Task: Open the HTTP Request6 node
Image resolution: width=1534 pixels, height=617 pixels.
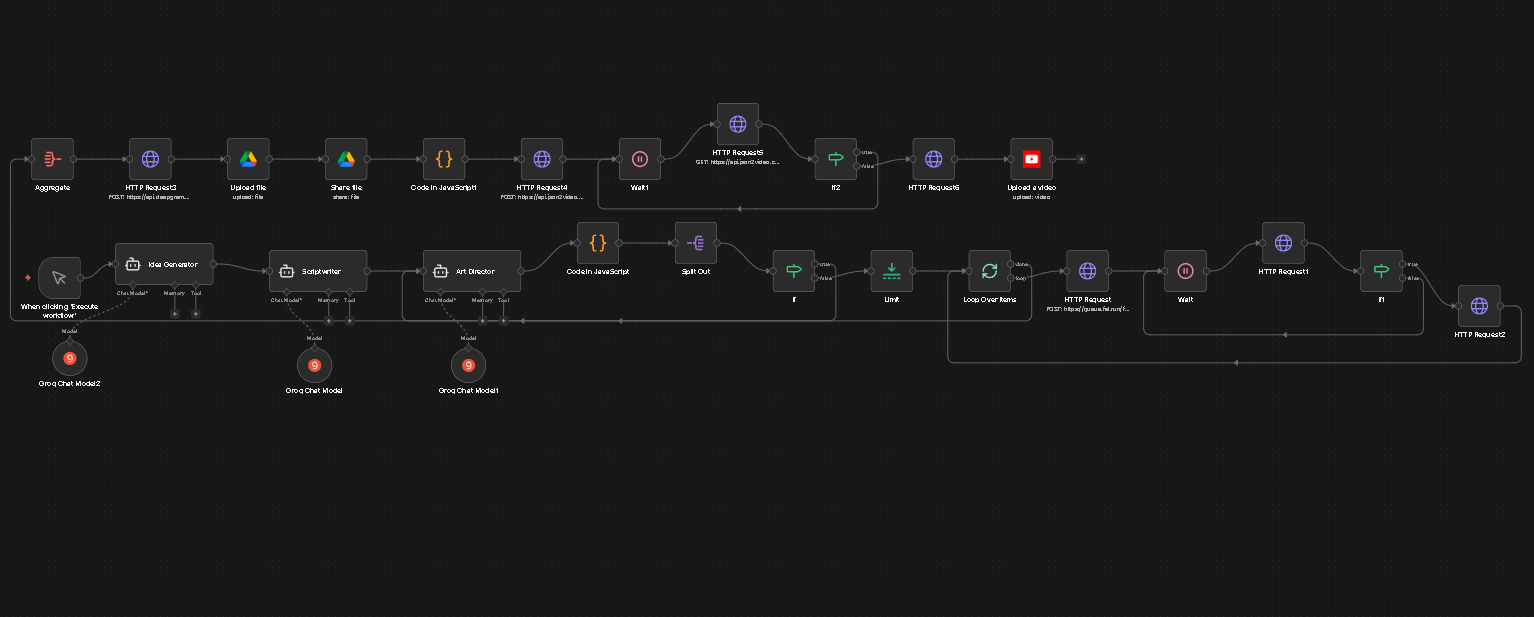Action: (934, 159)
